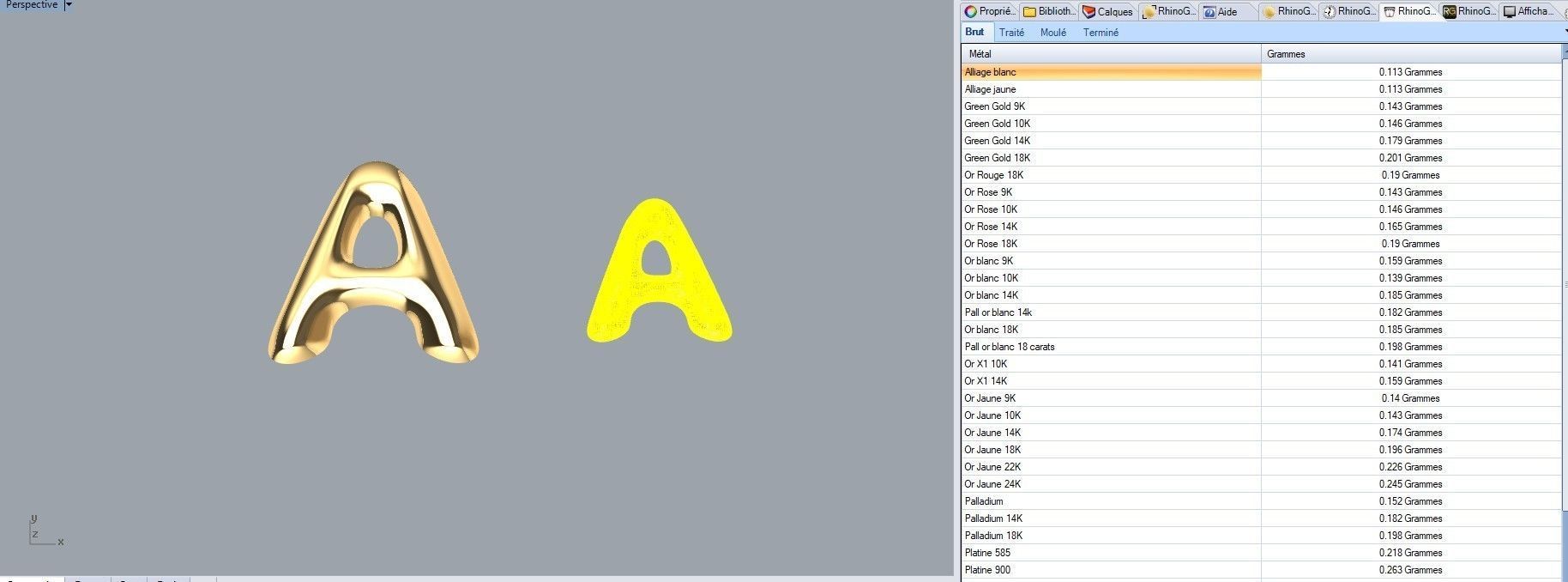Select the Alliage blanc row
The image size is (1568, 582).
click(1261, 72)
